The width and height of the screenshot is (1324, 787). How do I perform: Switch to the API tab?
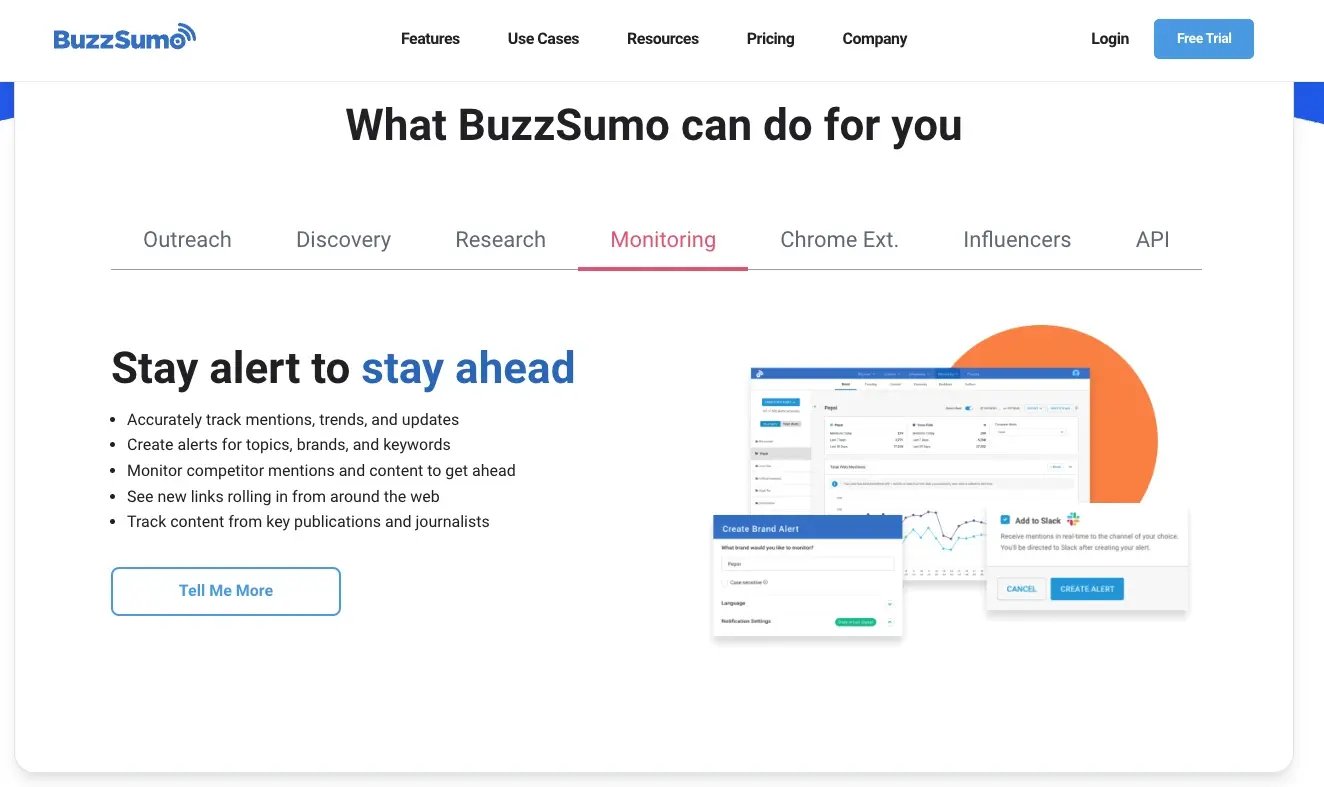(1152, 240)
